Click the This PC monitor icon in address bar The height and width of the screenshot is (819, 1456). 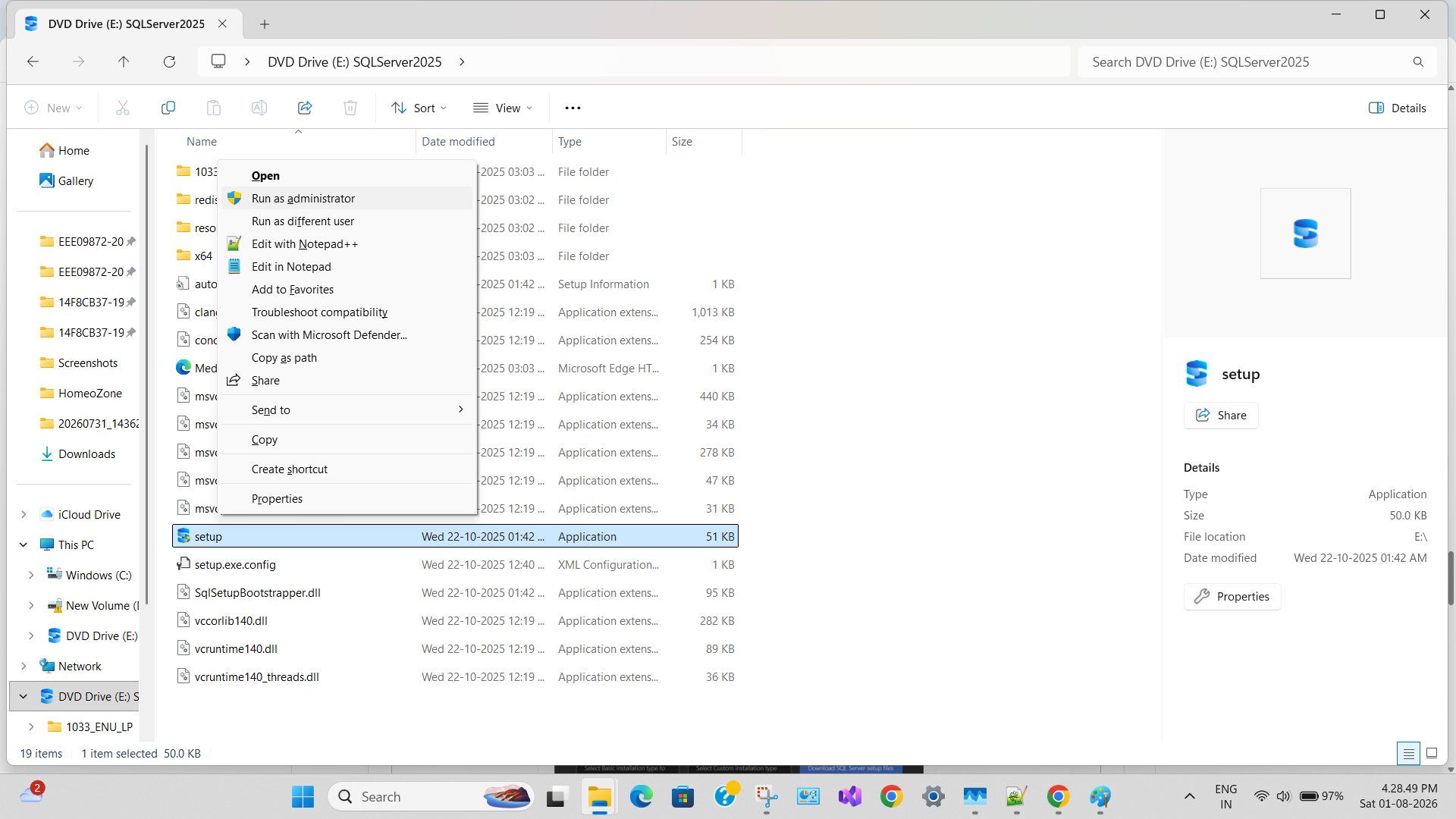click(x=218, y=61)
